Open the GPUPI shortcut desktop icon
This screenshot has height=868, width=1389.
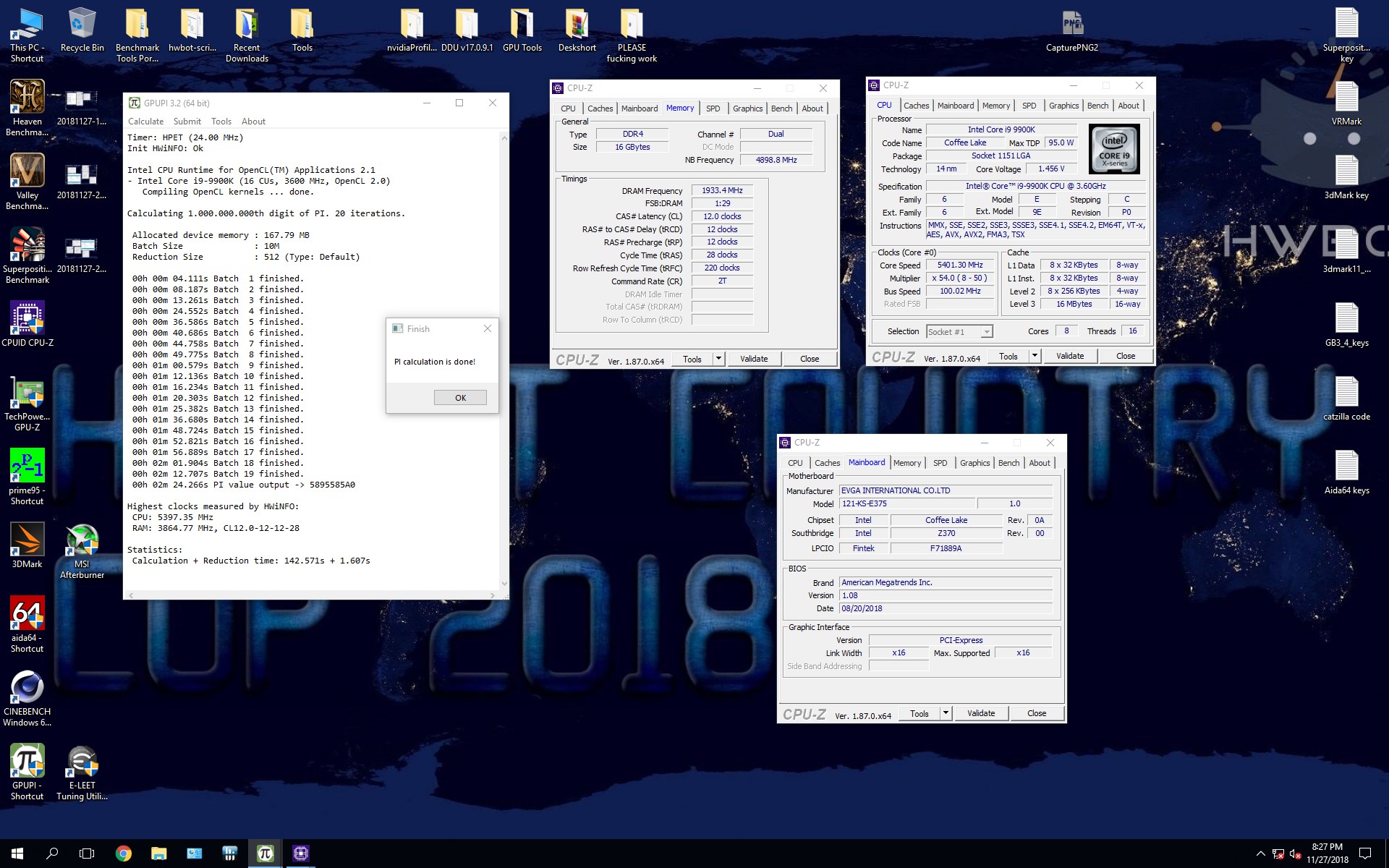point(27,772)
